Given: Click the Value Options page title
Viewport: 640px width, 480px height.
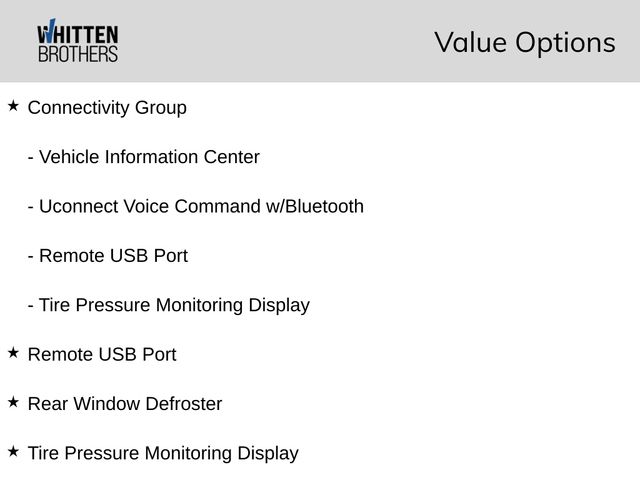Looking at the screenshot, I should 524,43.
